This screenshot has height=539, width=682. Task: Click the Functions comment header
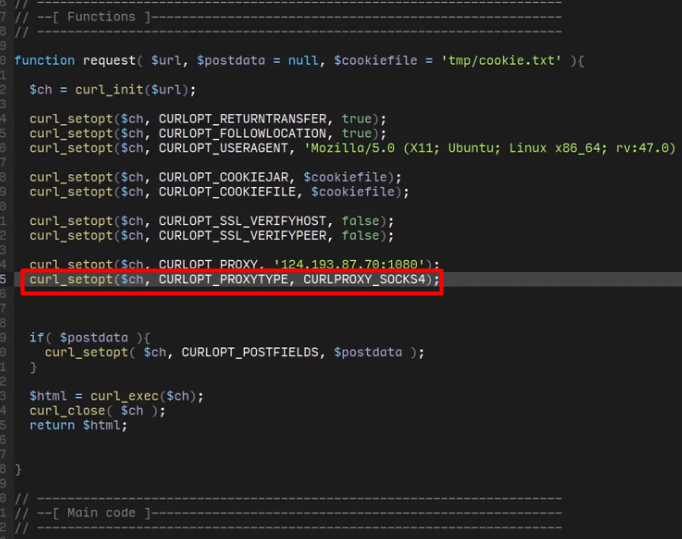(x=101, y=17)
